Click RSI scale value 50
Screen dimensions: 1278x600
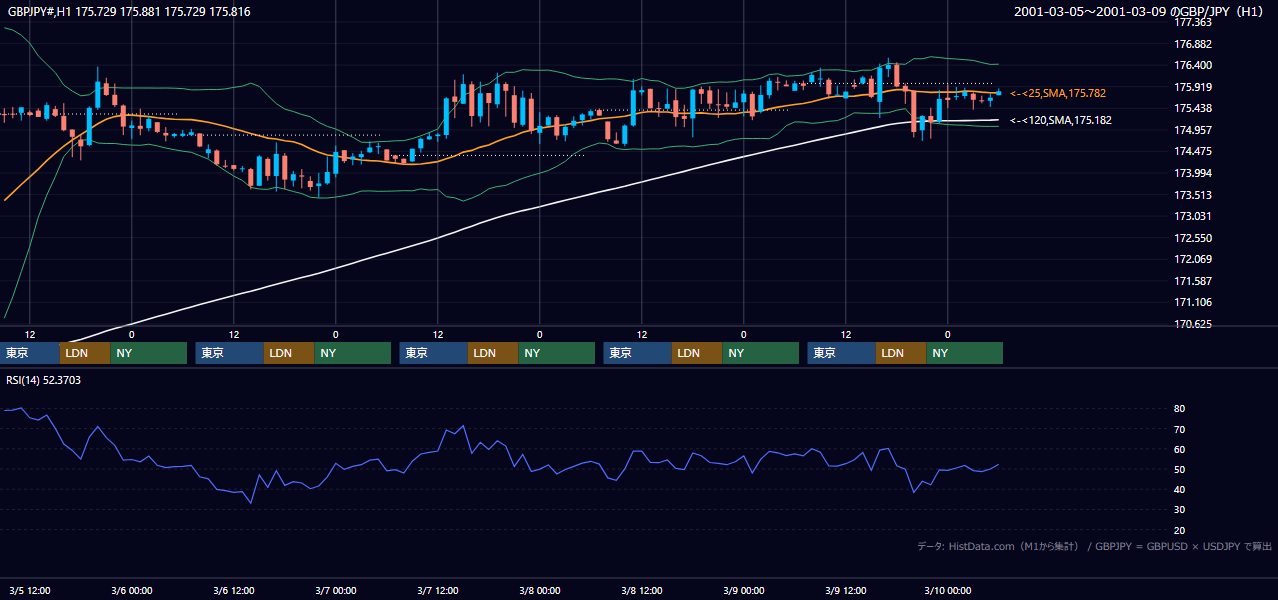1180,469
